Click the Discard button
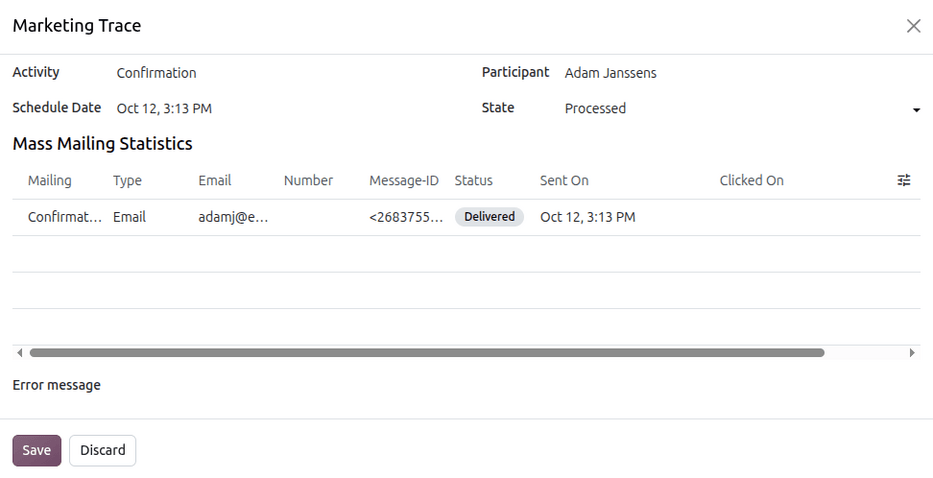This screenshot has width=933, height=478. pos(102,450)
